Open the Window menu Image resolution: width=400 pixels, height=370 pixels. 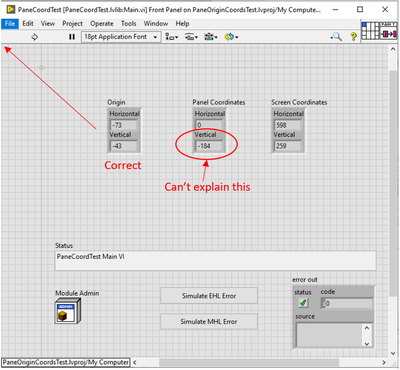[156, 24]
